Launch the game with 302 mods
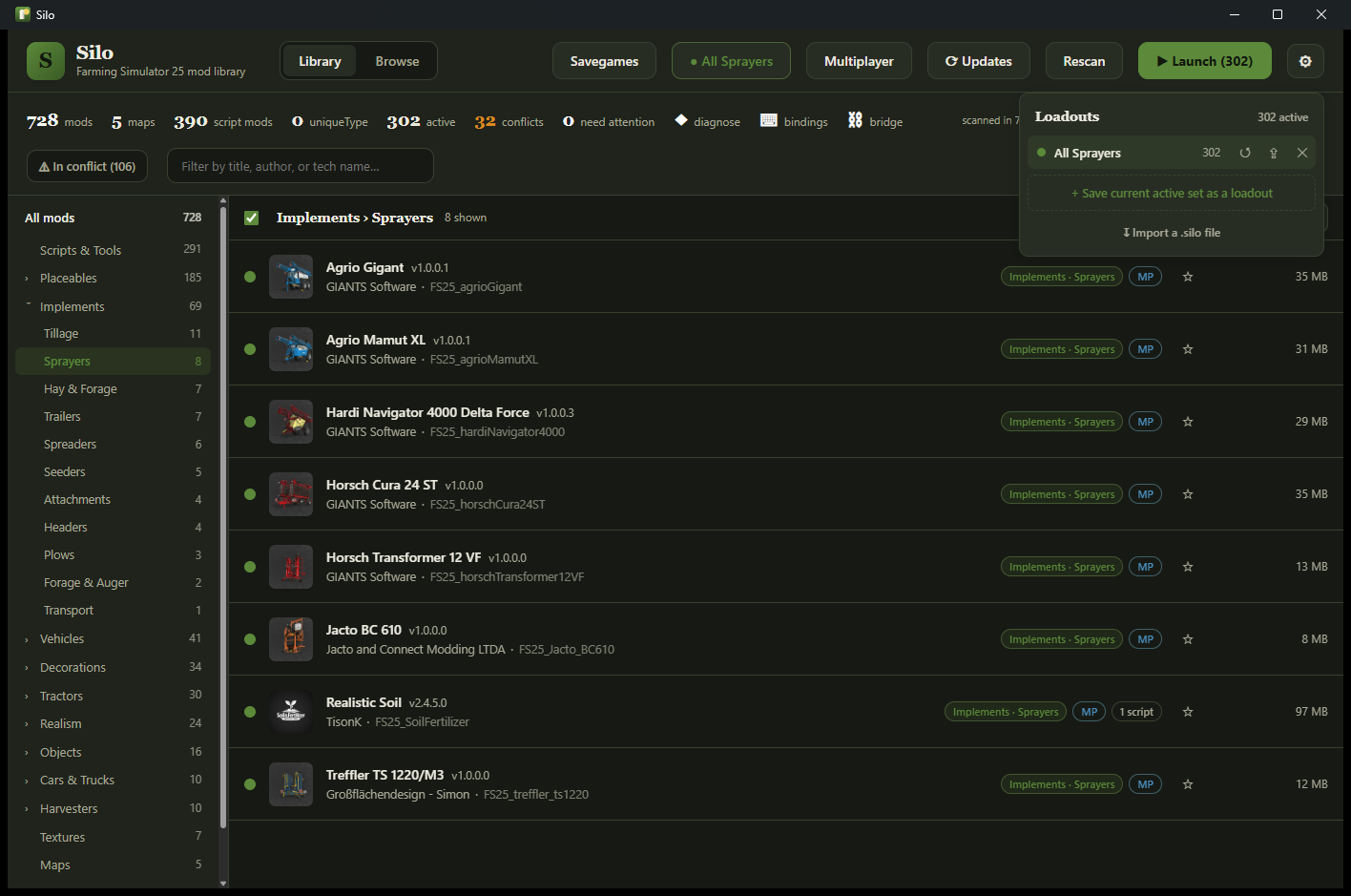 tap(1205, 61)
